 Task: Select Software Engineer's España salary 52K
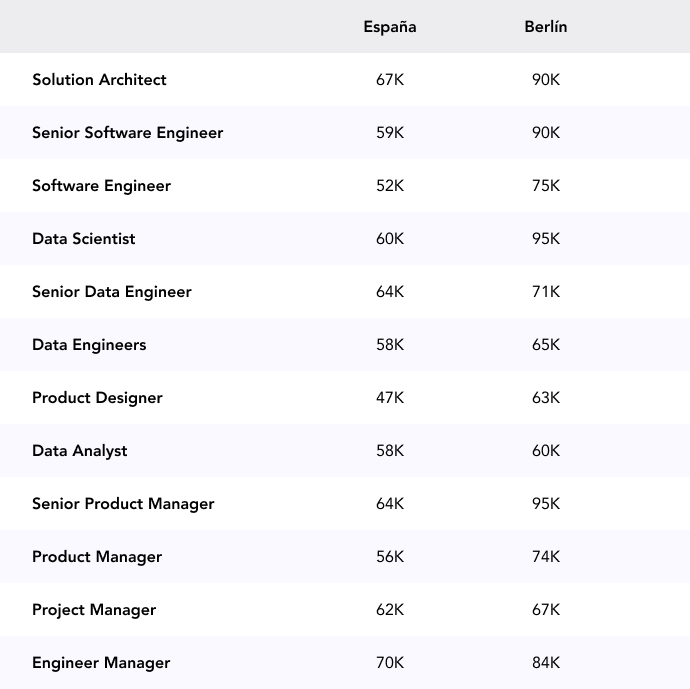point(390,186)
